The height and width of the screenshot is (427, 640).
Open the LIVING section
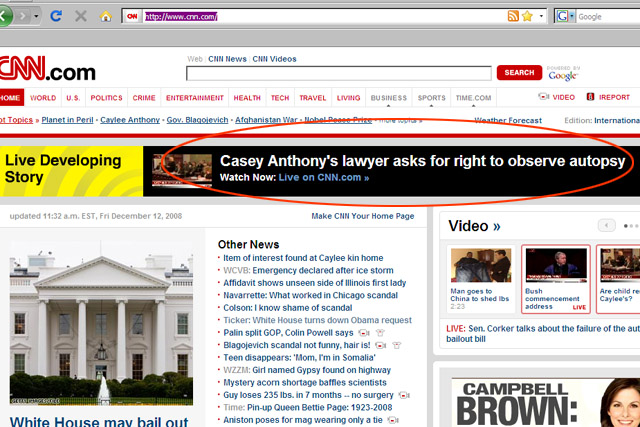(349, 98)
